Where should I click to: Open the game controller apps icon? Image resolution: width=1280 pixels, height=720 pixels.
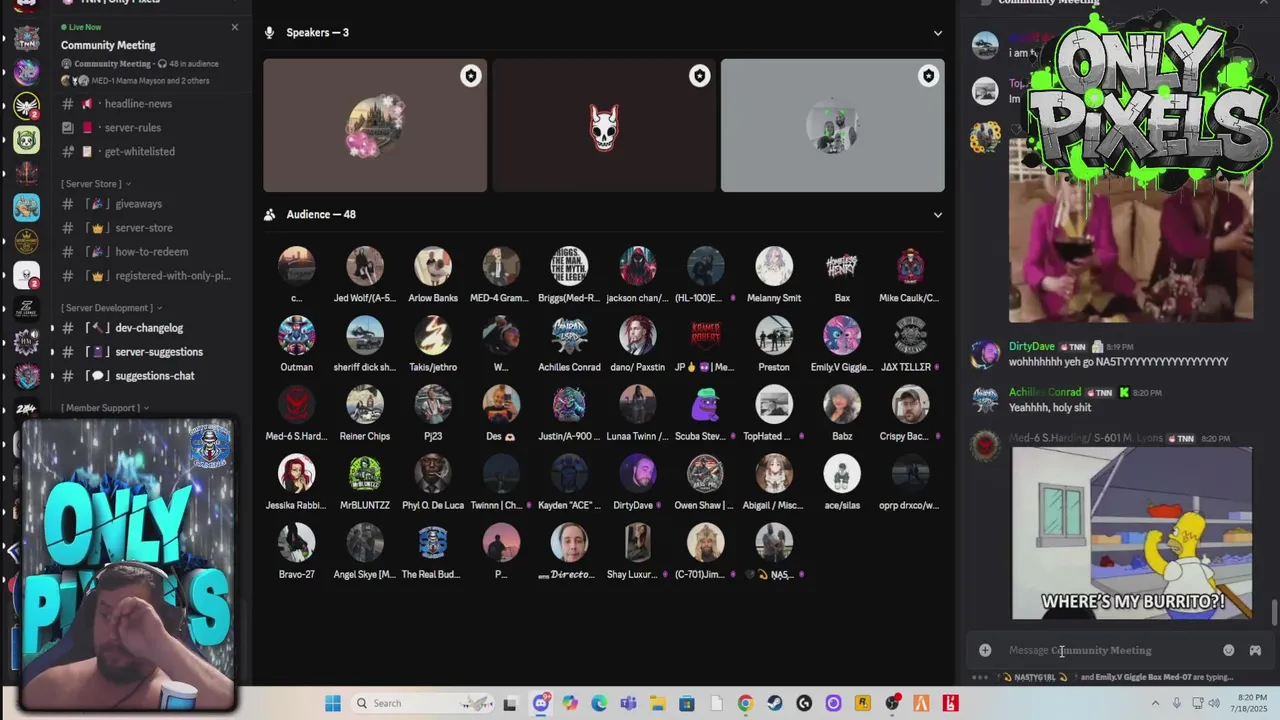(1255, 650)
